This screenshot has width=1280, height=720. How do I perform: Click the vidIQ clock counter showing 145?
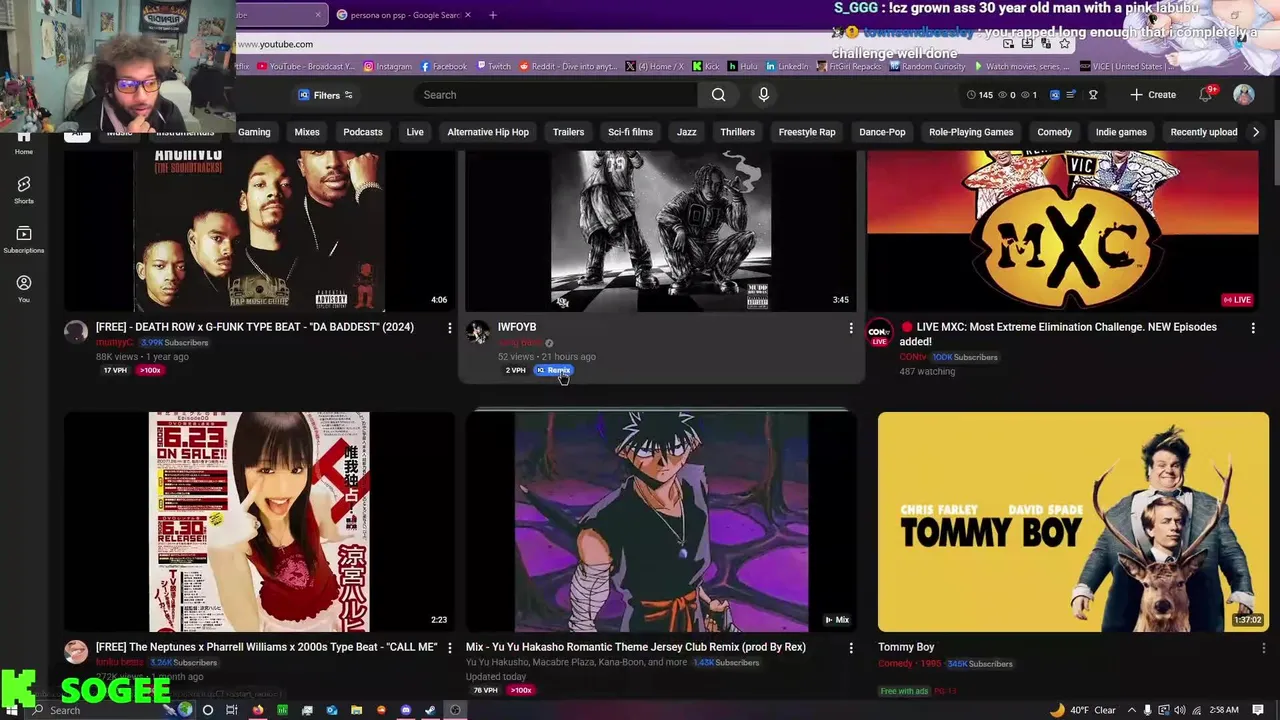point(980,95)
